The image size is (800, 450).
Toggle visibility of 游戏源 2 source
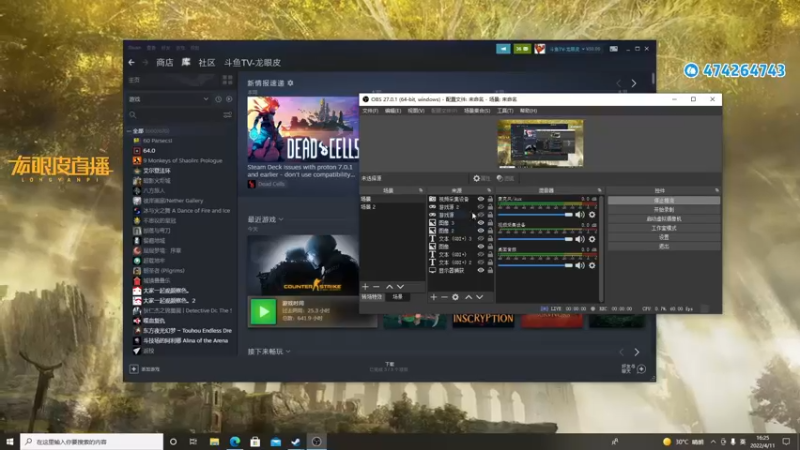point(481,207)
